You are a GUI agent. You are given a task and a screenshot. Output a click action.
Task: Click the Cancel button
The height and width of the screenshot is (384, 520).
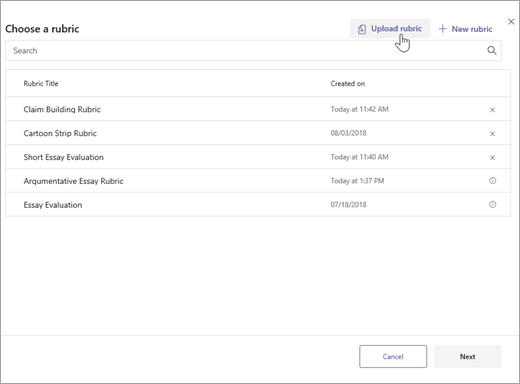393,356
